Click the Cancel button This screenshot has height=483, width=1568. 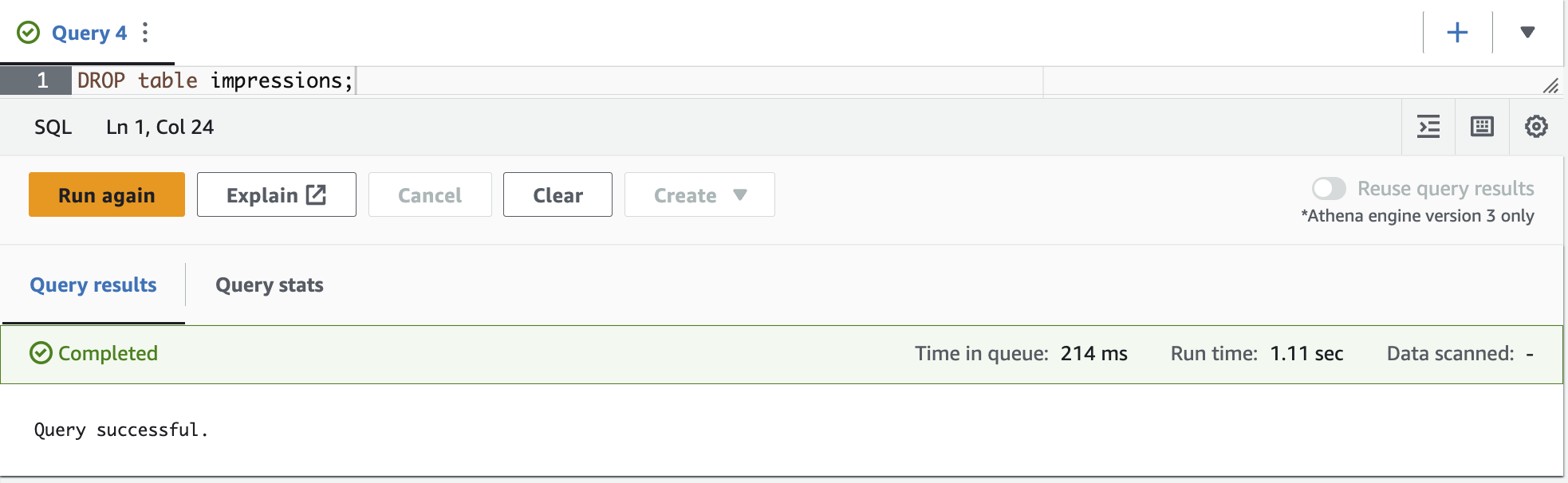point(430,194)
